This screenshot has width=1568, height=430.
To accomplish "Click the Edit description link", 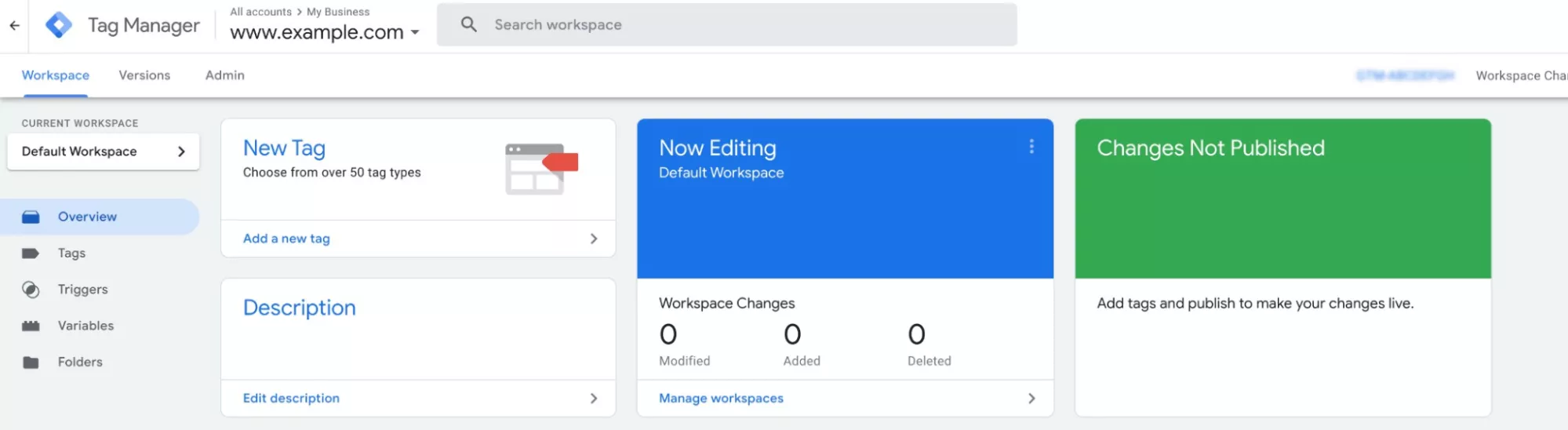I will (291, 399).
